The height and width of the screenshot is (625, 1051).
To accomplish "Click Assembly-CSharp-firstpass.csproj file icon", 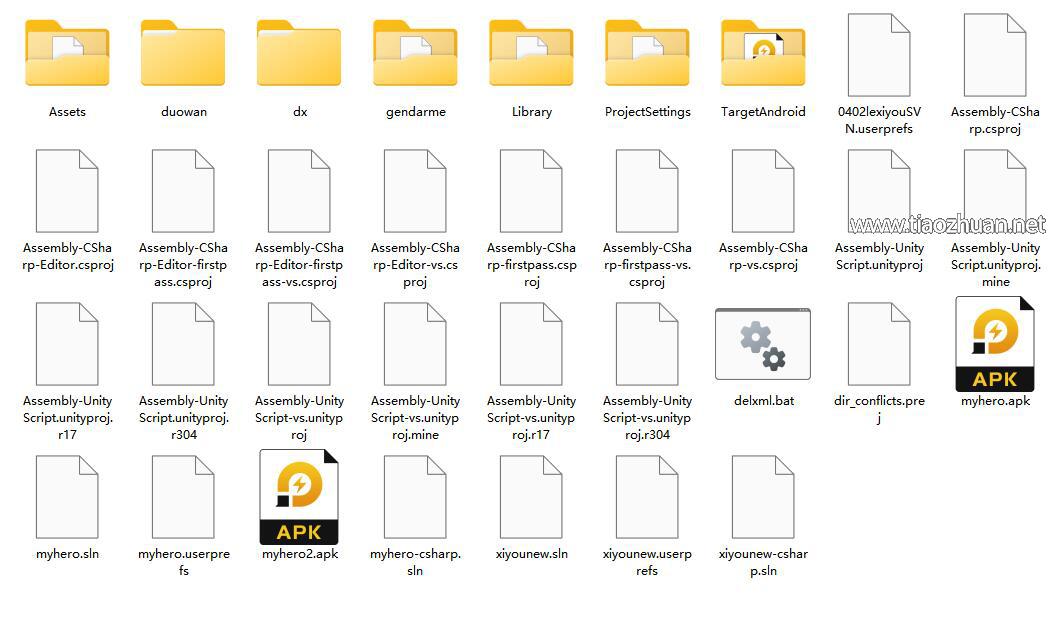I will point(531,191).
